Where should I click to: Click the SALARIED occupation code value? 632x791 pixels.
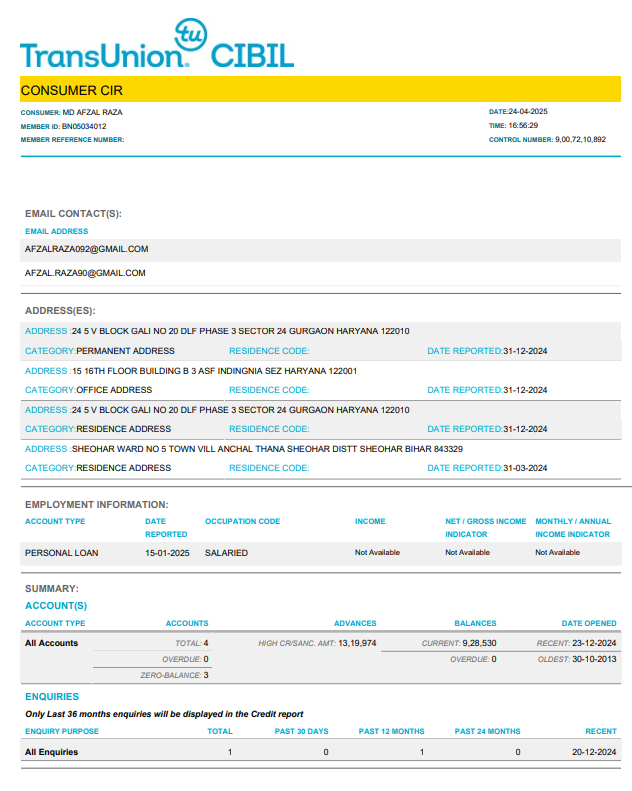pos(226,553)
